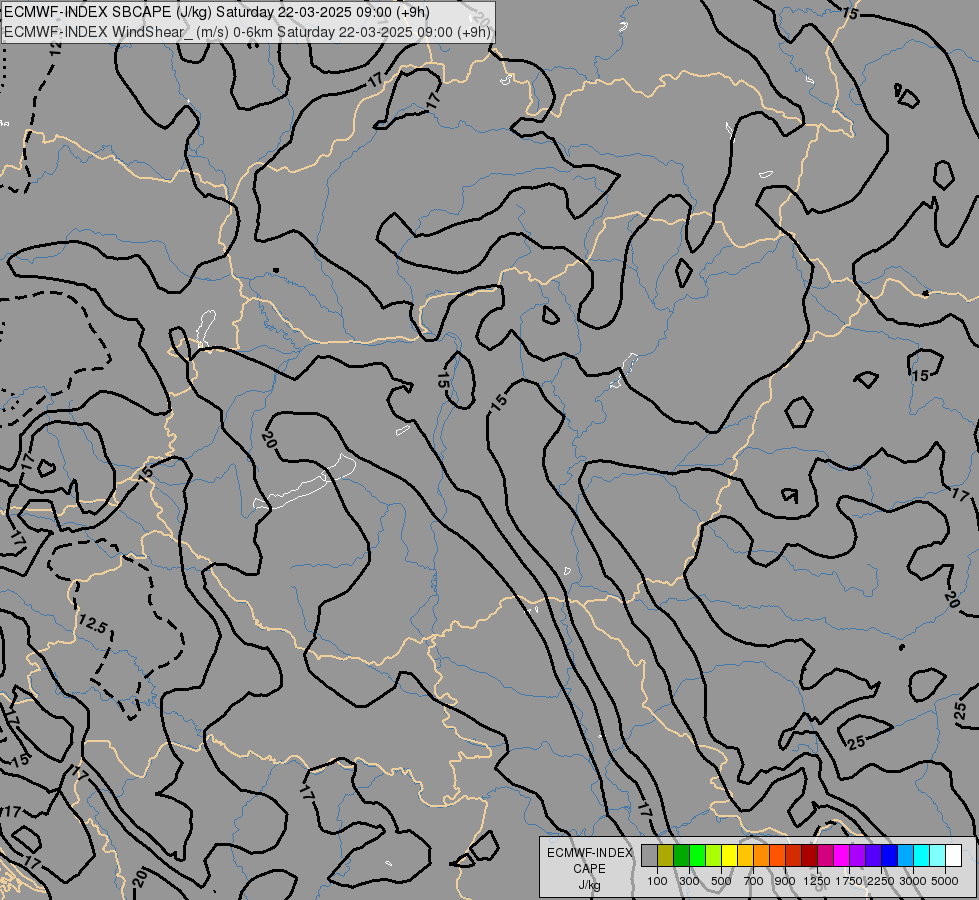
Task: Click the SBCAPE title line at top
Action: (x=217, y=12)
